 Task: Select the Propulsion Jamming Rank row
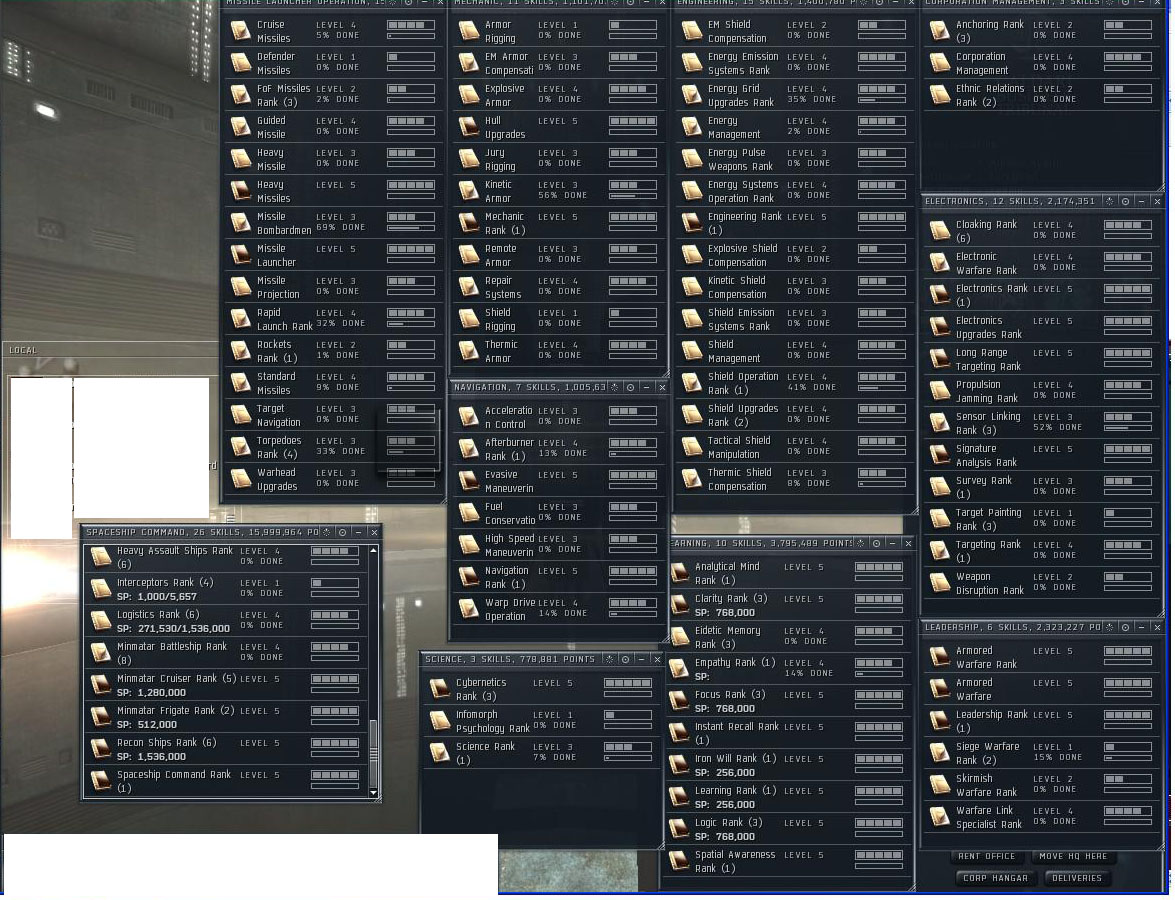point(1042,391)
